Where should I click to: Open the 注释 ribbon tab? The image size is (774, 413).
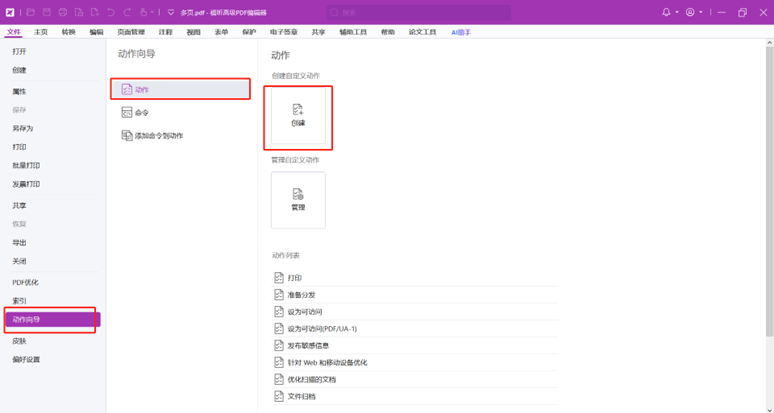click(x=165, y=32)
